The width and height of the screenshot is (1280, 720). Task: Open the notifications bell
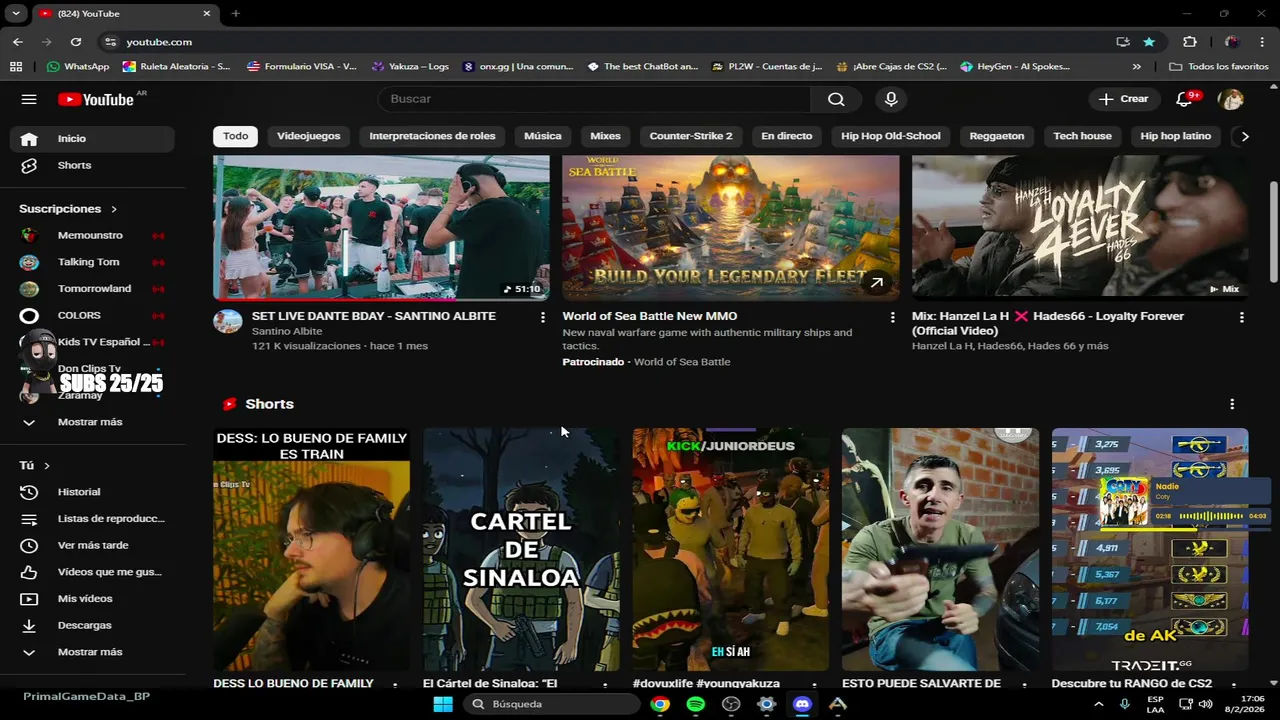click(1185, 99)
